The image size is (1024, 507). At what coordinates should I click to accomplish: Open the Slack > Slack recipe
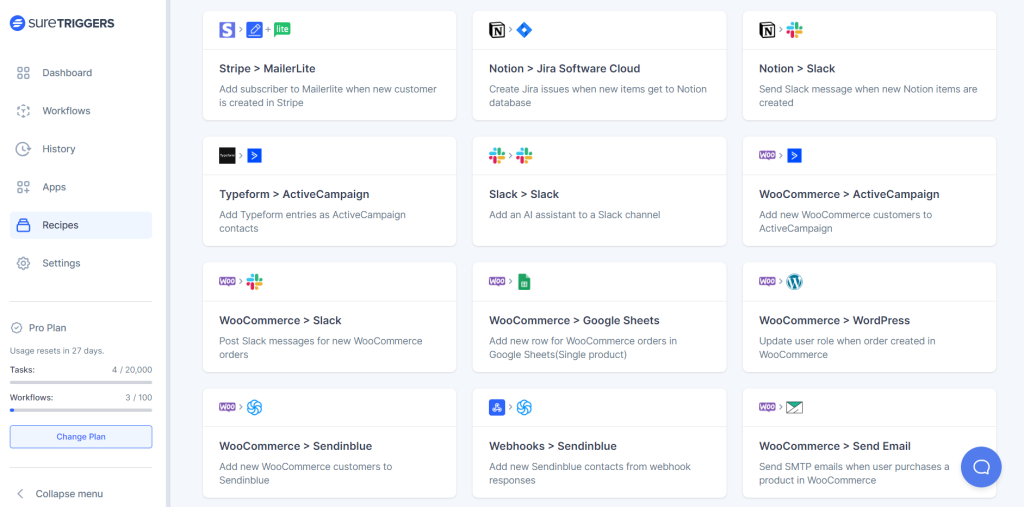[599, 194]
